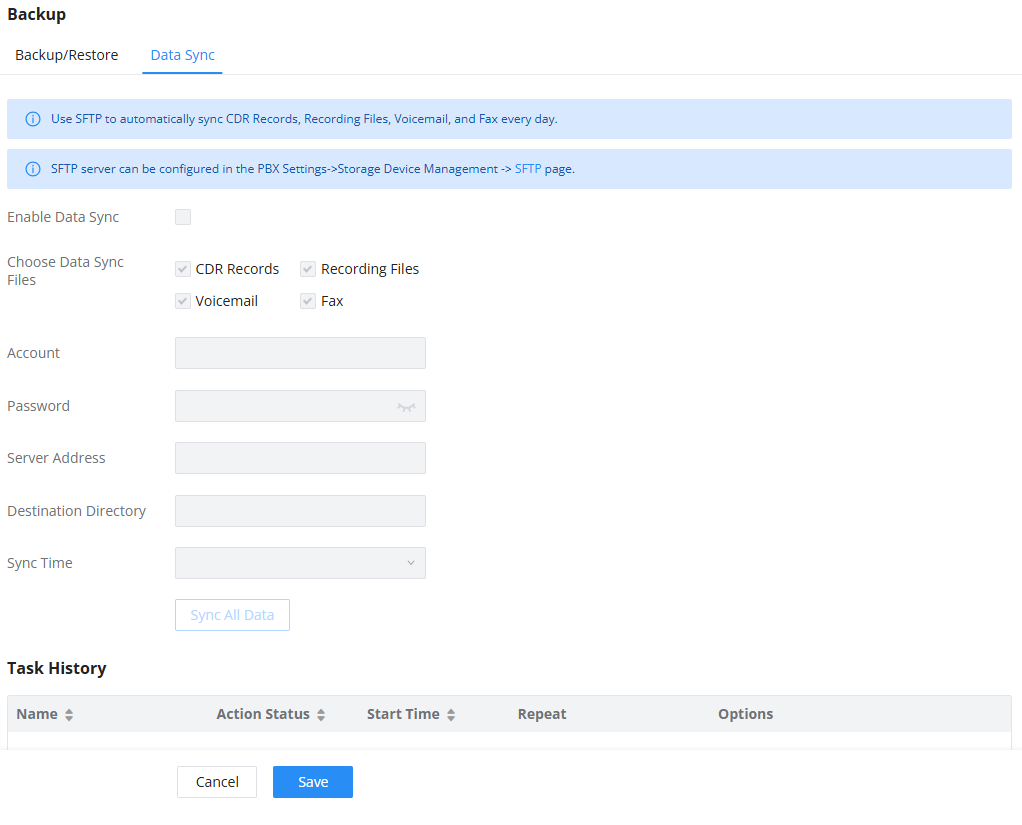Viewport: 1022px width, 825px height.
Task: Toggle password visibility eye icon
Action: point(406,407)
